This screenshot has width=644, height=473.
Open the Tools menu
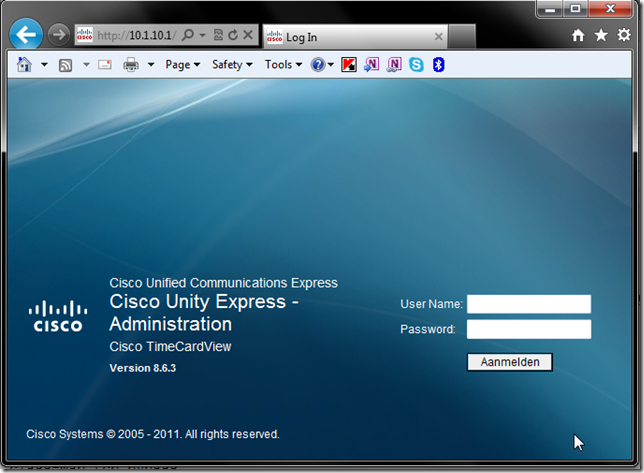283,64
